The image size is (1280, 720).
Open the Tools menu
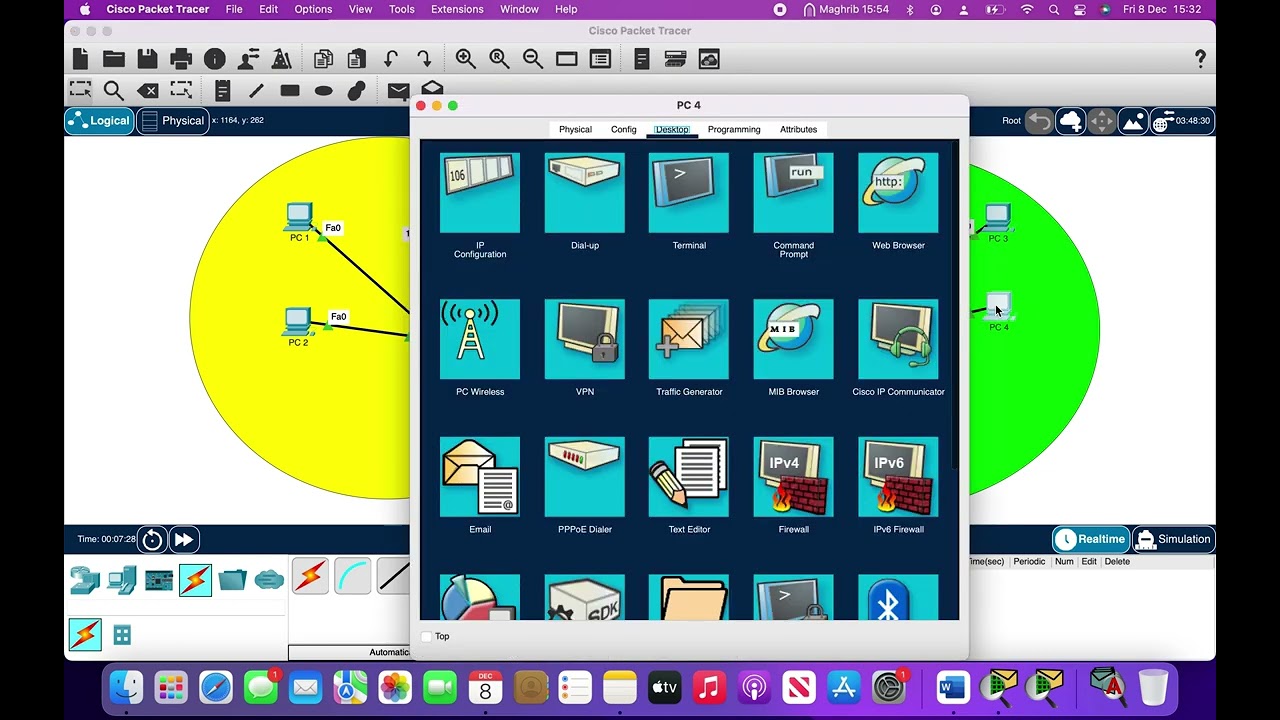[401, 9]
